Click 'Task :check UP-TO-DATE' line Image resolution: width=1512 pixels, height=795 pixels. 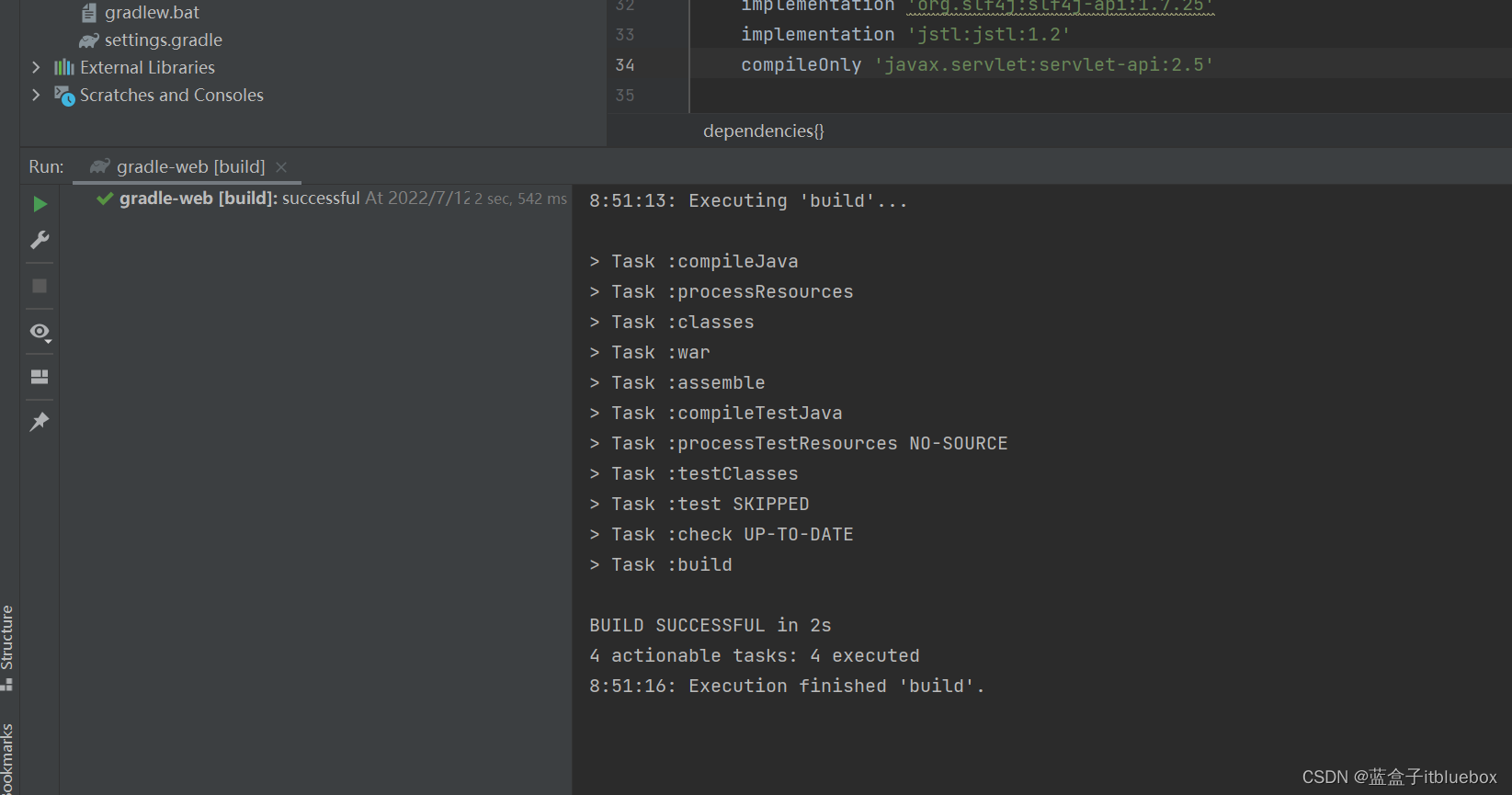coord(722,535)
